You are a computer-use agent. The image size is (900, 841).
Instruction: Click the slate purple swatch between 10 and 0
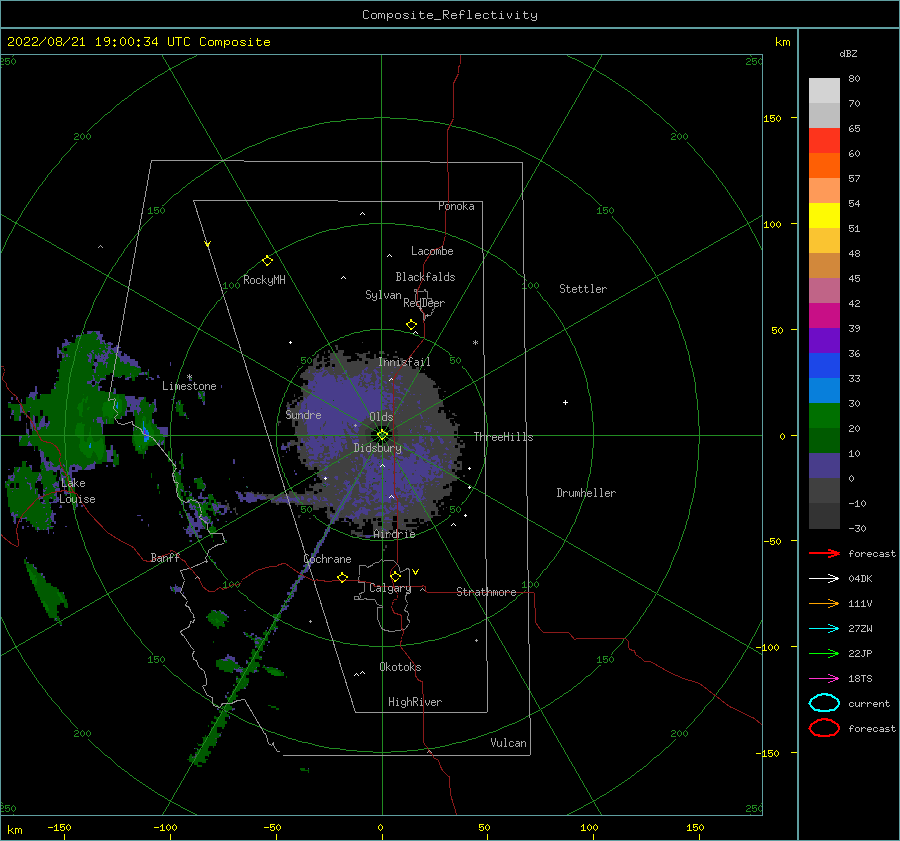824,466
